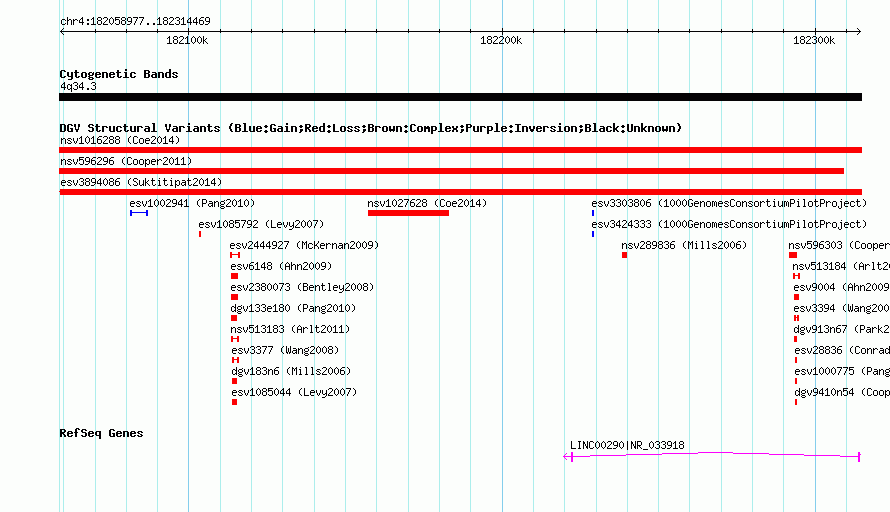Open dgv133e180 (Pang2010) variant
The image size is (890, 512).
pyautogui.click(x=293, y=308)
